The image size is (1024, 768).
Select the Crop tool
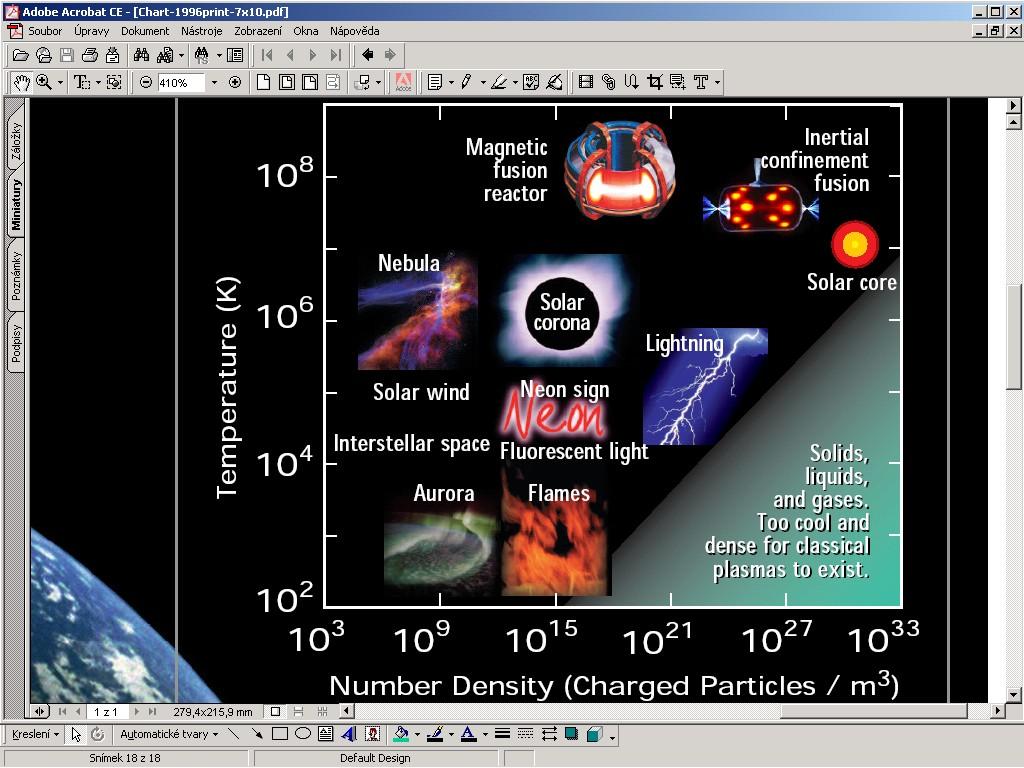pos(654,82)
